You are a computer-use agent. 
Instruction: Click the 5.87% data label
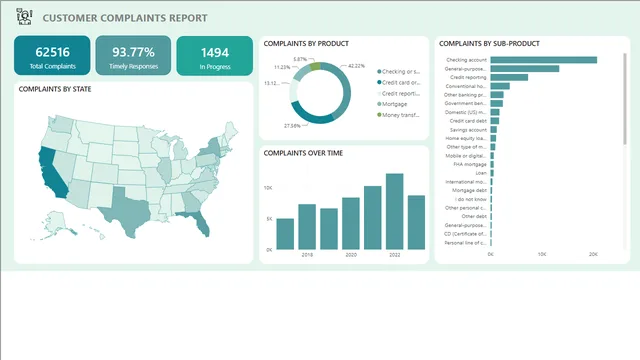[x=300, y=59]
